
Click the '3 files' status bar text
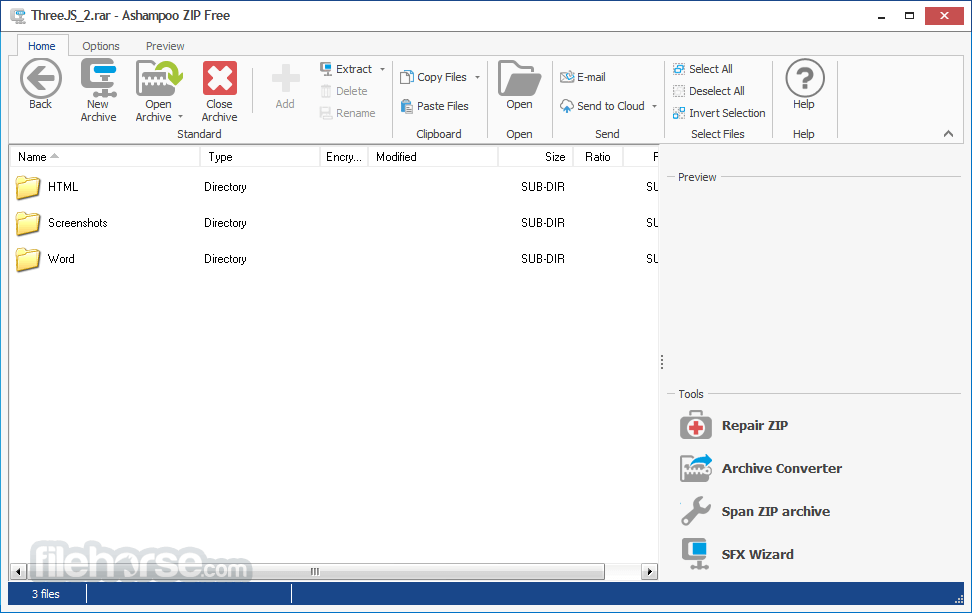pyautogui.click(x=46, y=594)
